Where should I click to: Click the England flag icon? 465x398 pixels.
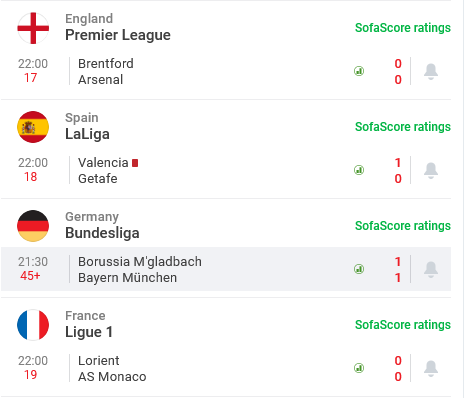pos(33,28)
